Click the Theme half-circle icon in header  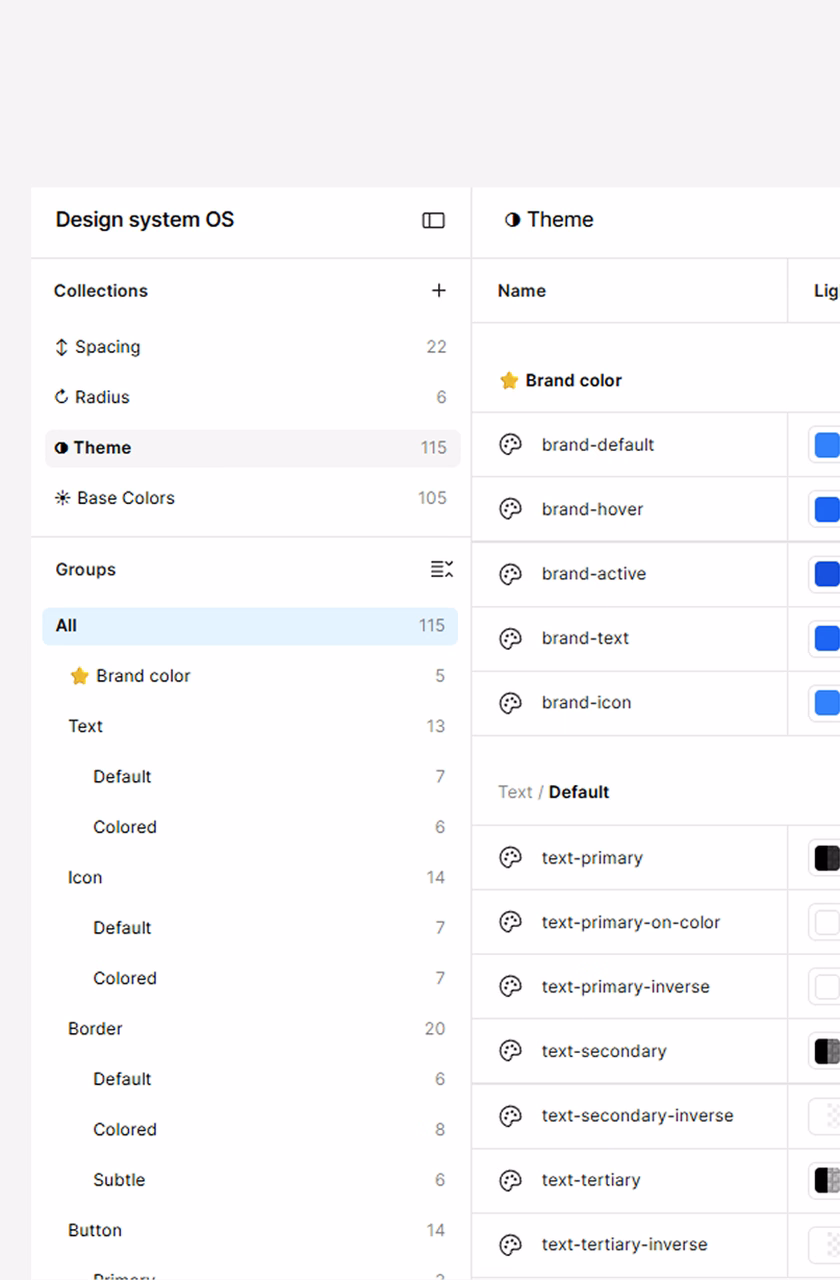tap(512, 220)
